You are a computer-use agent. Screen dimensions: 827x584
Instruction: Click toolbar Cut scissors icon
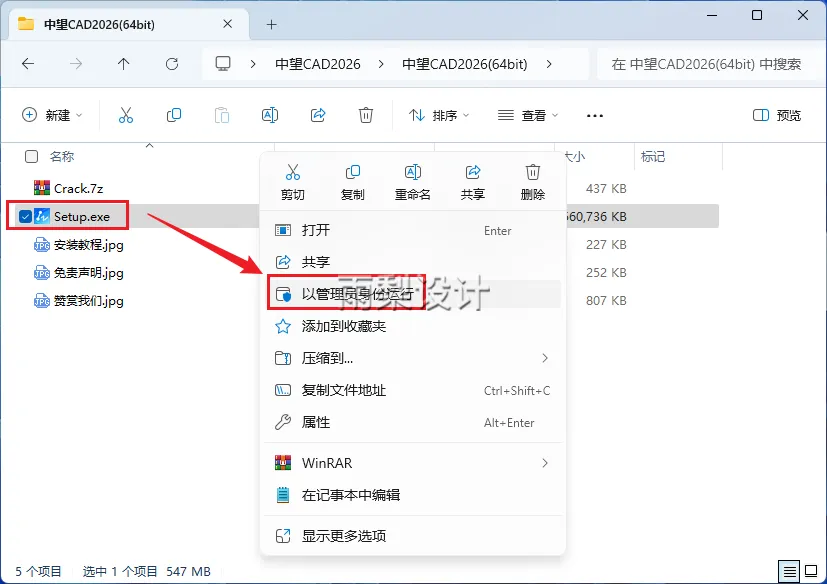coord(126,115)
